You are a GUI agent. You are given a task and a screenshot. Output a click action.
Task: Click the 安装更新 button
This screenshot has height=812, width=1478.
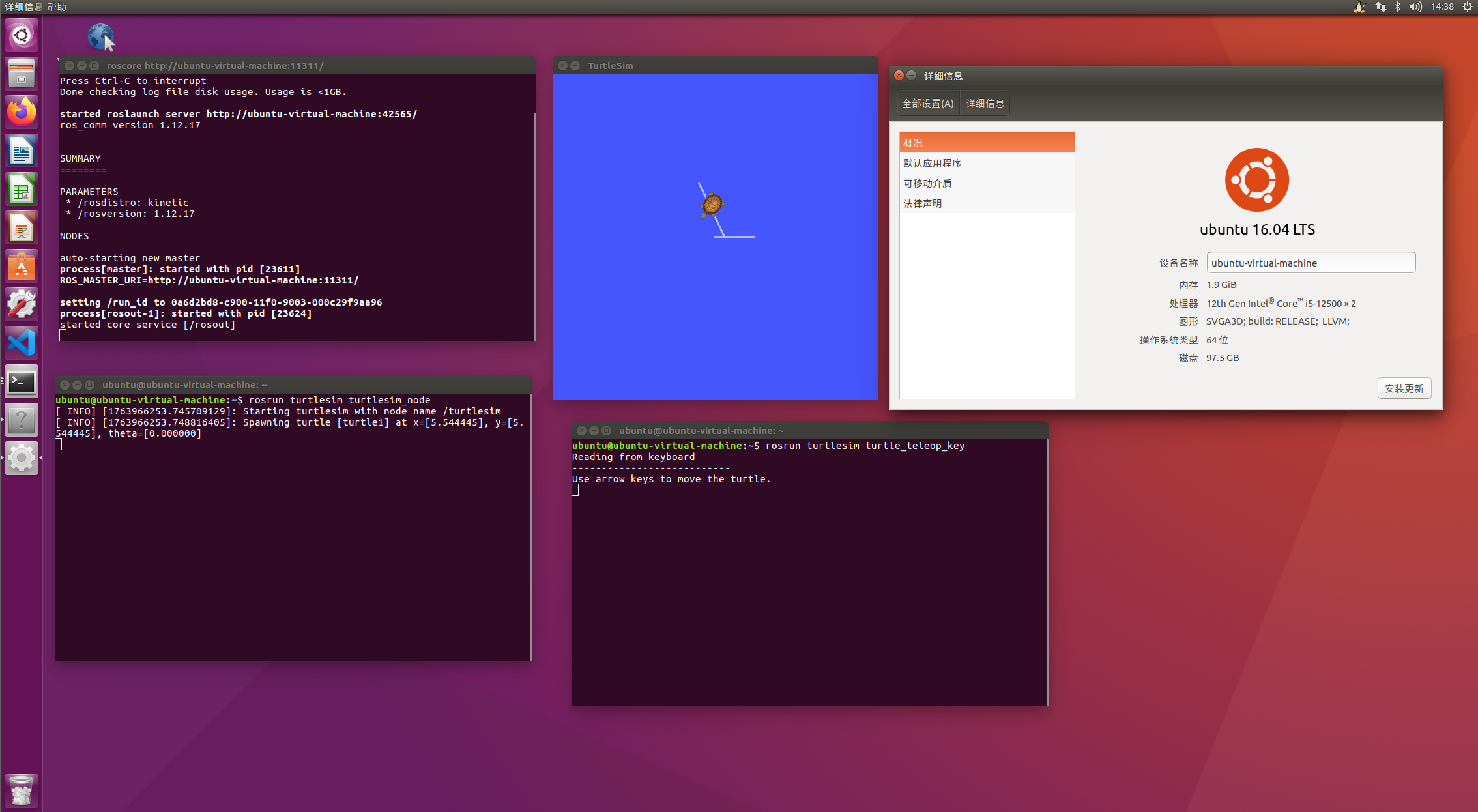coord(1404,388)
